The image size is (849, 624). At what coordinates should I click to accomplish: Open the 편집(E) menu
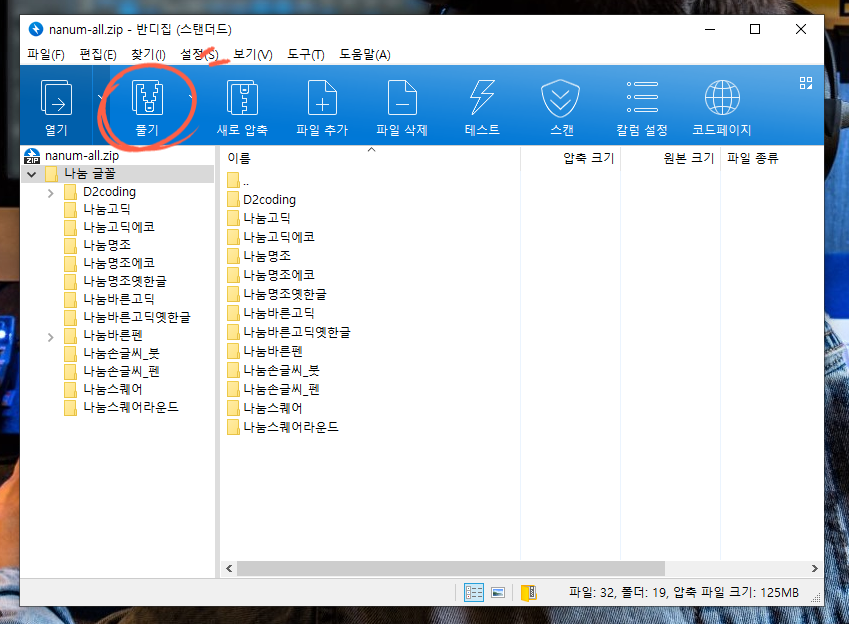point(98,55)
